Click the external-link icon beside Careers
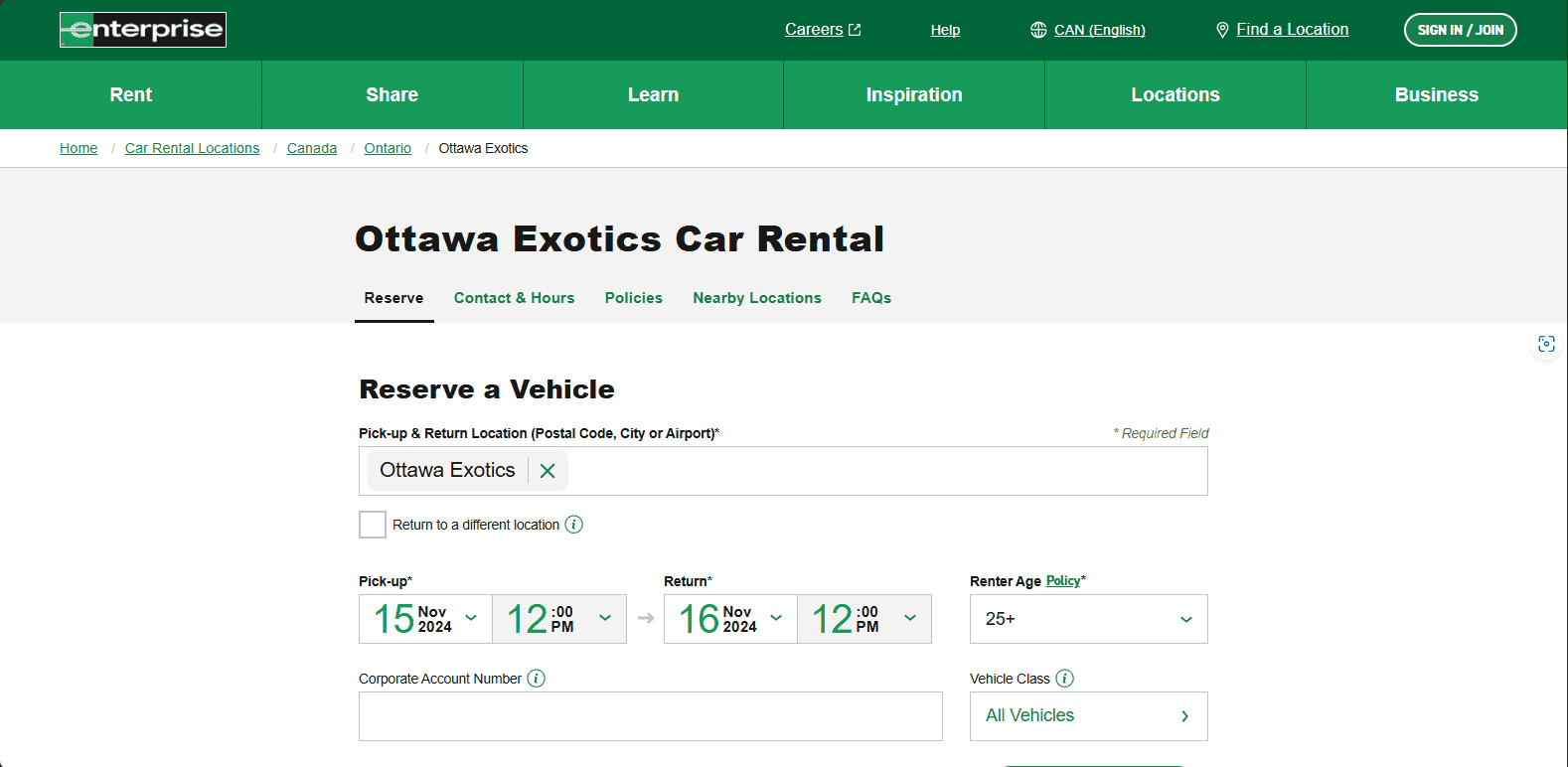 855,30
